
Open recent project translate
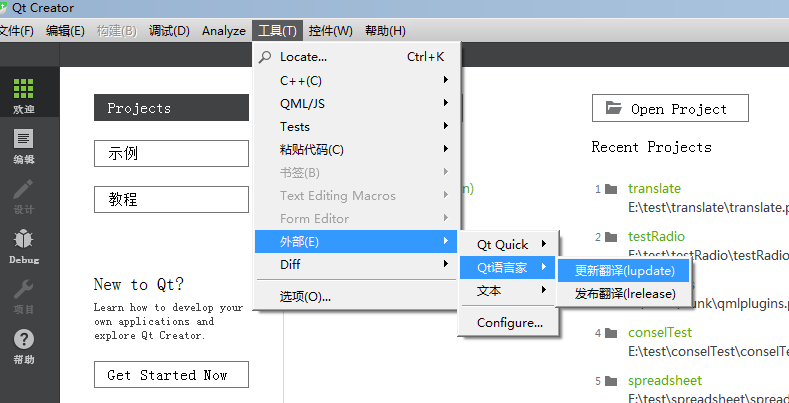click(x=654, y=189)
